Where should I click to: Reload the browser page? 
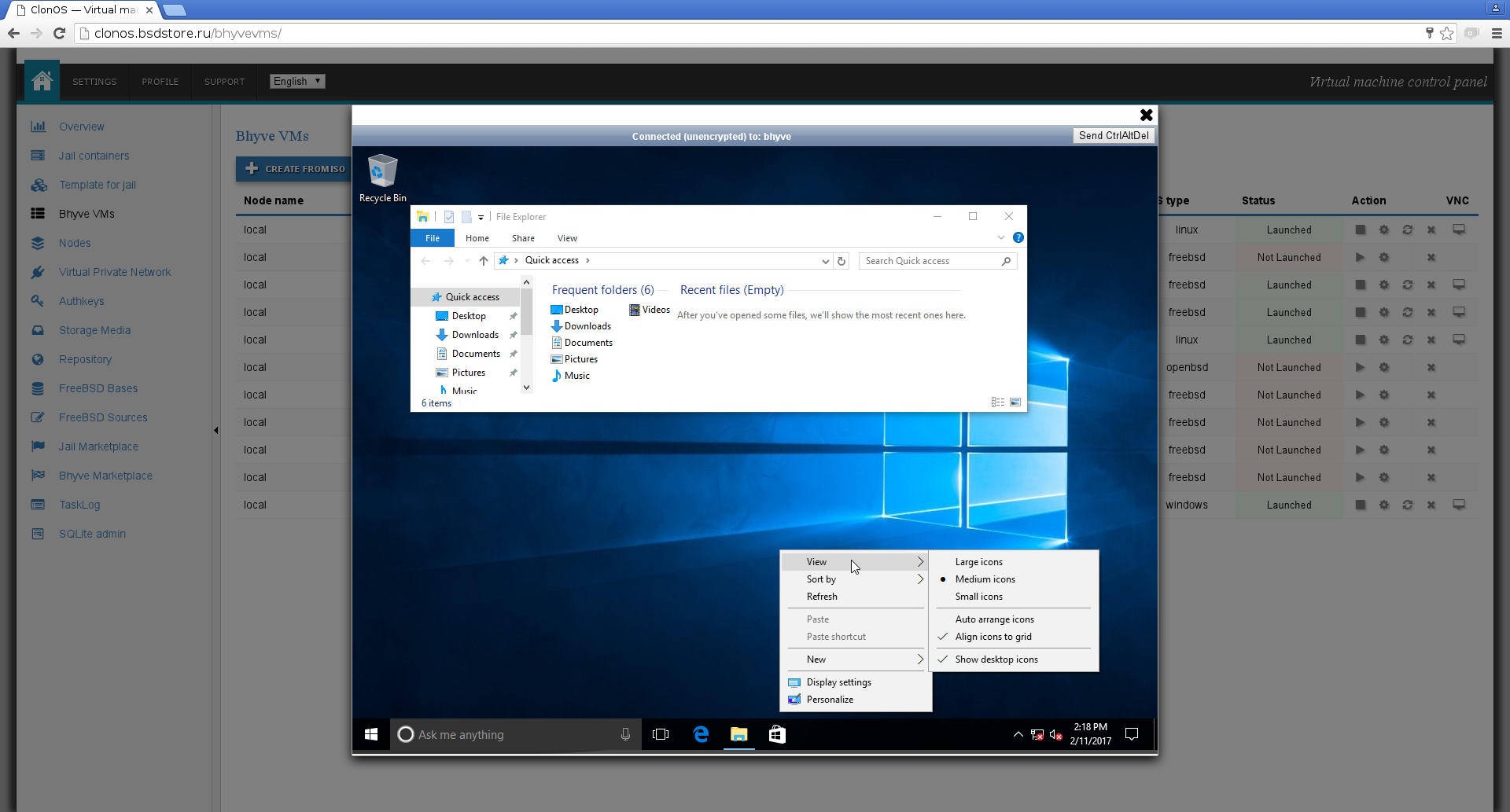click(59, 33)
